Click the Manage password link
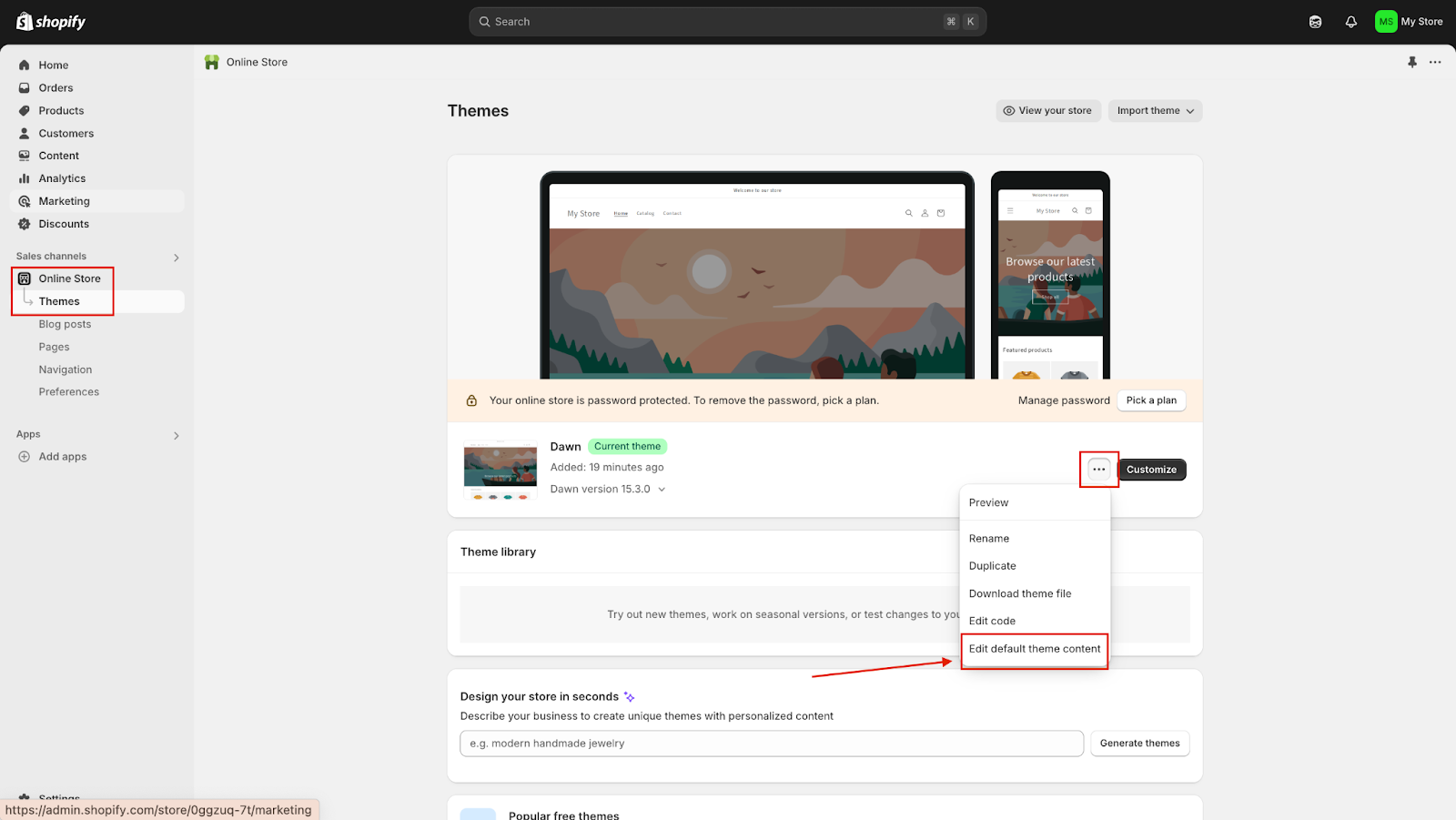Screen dimensions: 1456x820 pyautogui.click(x=1064, y=400)
